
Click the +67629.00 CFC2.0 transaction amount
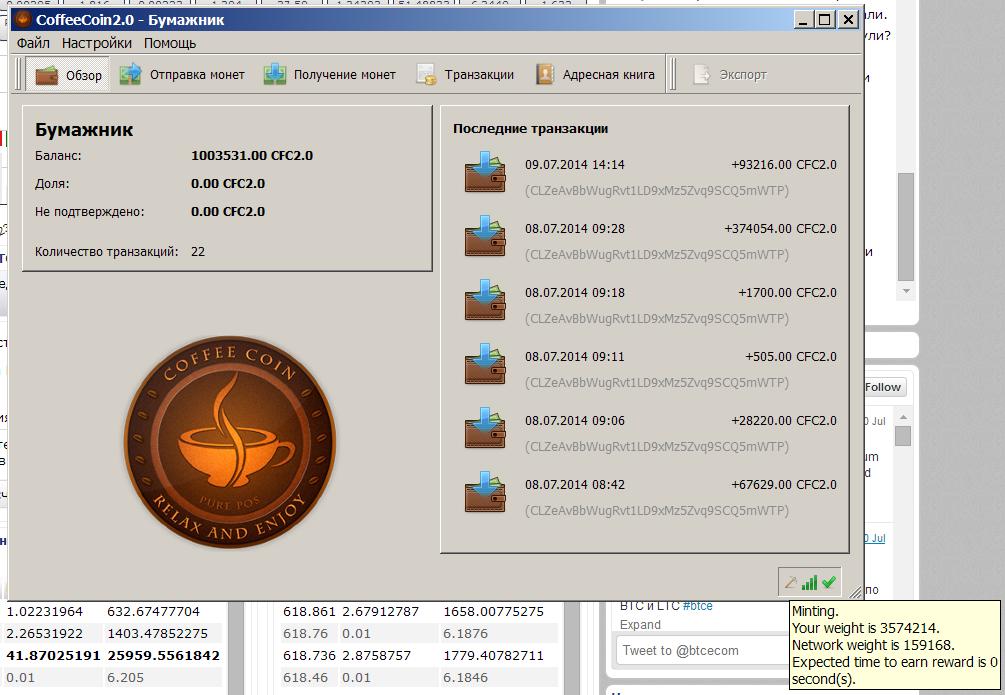pos(784,485)
